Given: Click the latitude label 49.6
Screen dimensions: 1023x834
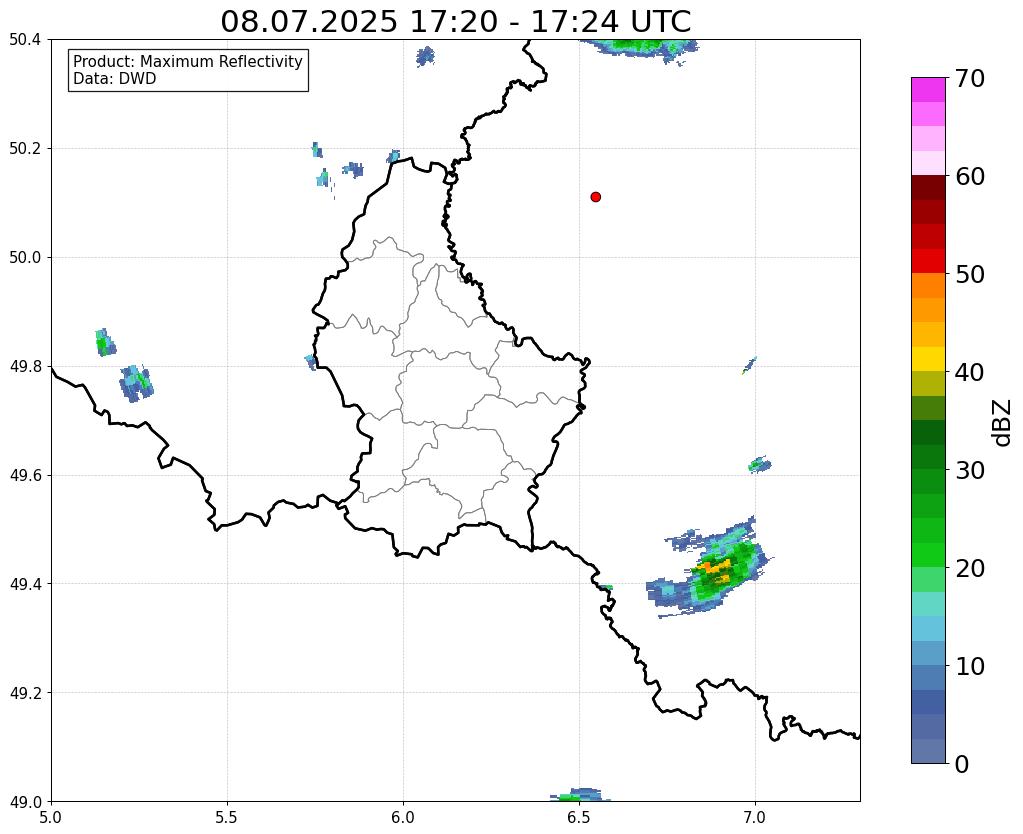Looking at the screenshot, I should pos(25,476).
